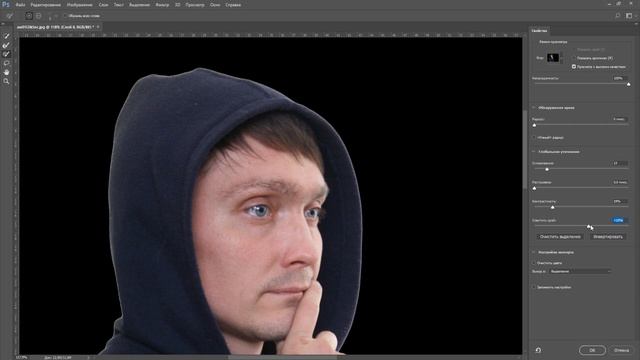Choose the add-to-selection mode icon
Viewport: 640px width, 360px height.
(x=29, y=16)
